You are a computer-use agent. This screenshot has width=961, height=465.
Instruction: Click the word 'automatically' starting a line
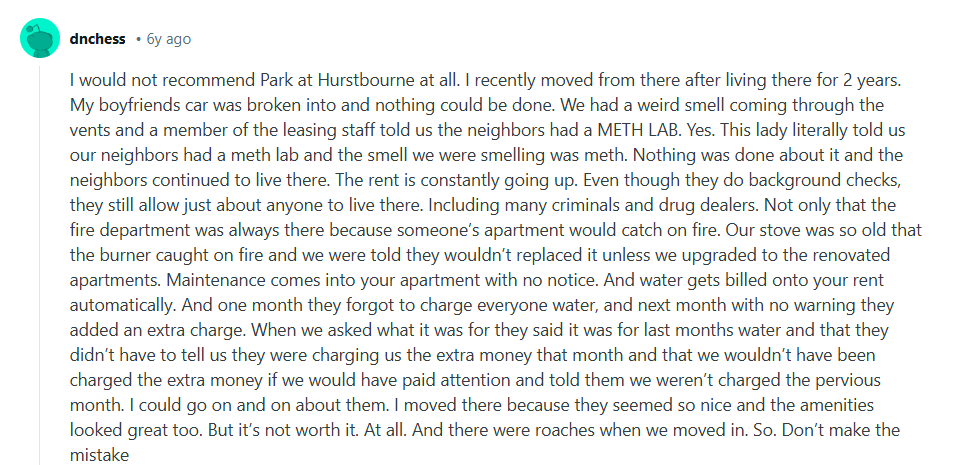coord(122,306)
